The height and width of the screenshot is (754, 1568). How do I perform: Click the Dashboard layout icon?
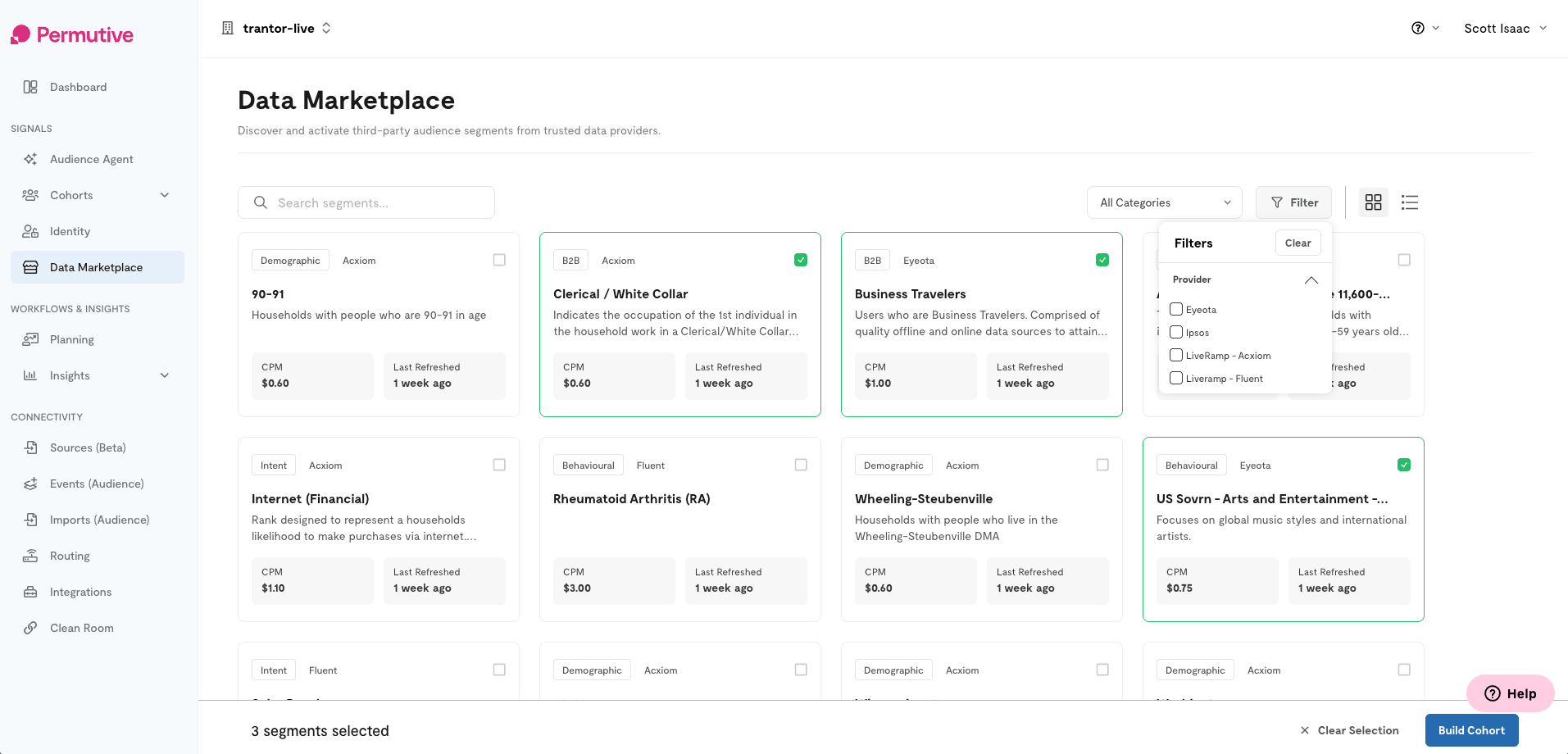[x=30, y=87]
